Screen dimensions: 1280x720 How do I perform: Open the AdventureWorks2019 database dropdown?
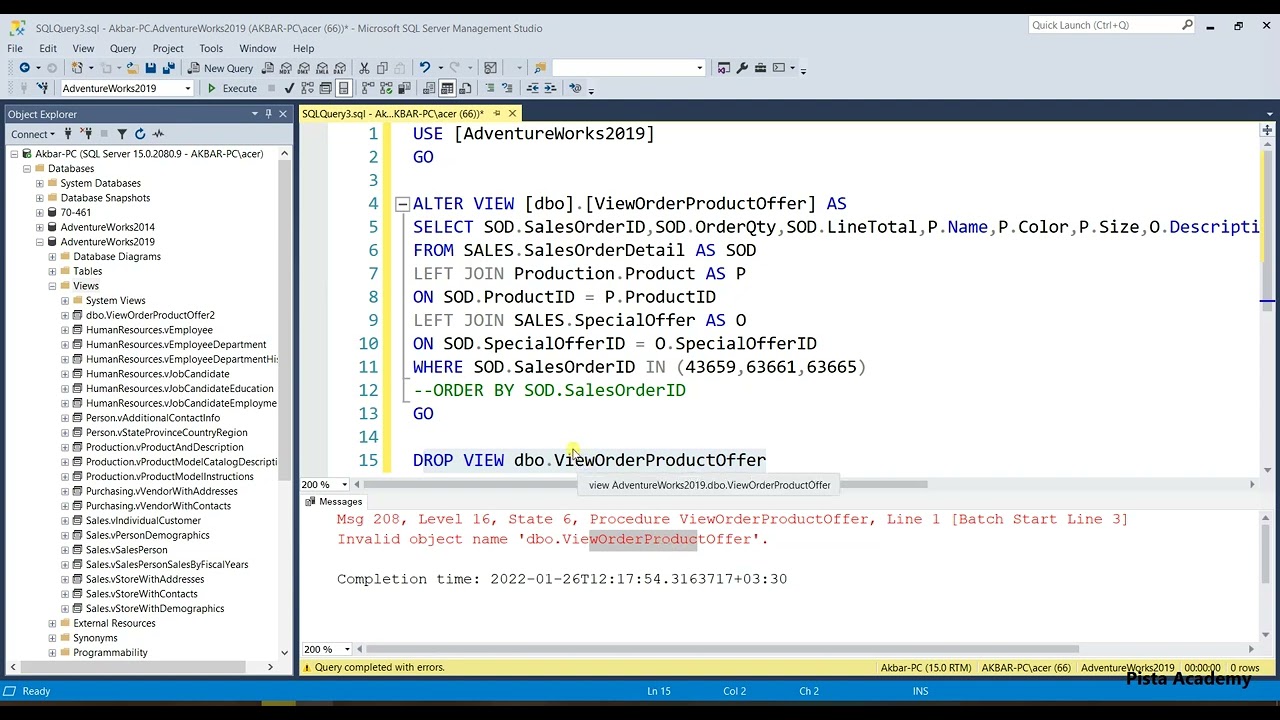point(187,88)
